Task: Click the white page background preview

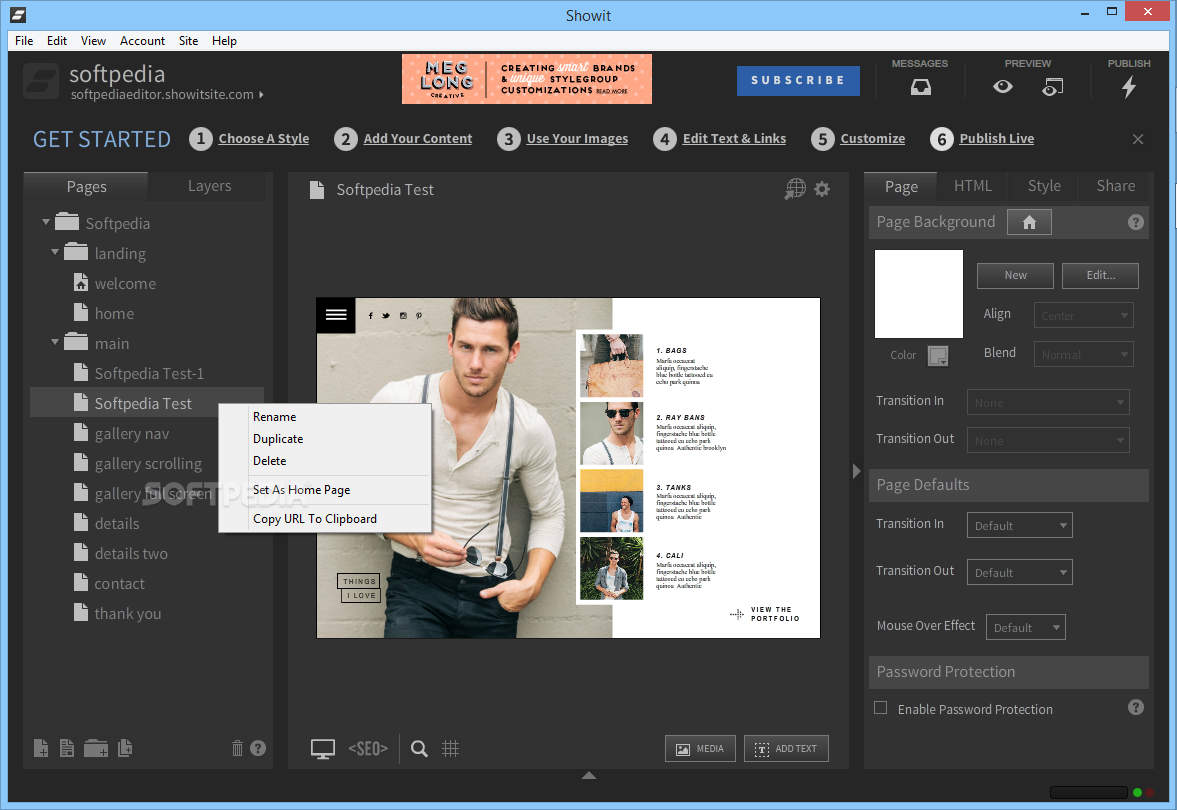Action: pyautogui.click(x=919, y=294)
